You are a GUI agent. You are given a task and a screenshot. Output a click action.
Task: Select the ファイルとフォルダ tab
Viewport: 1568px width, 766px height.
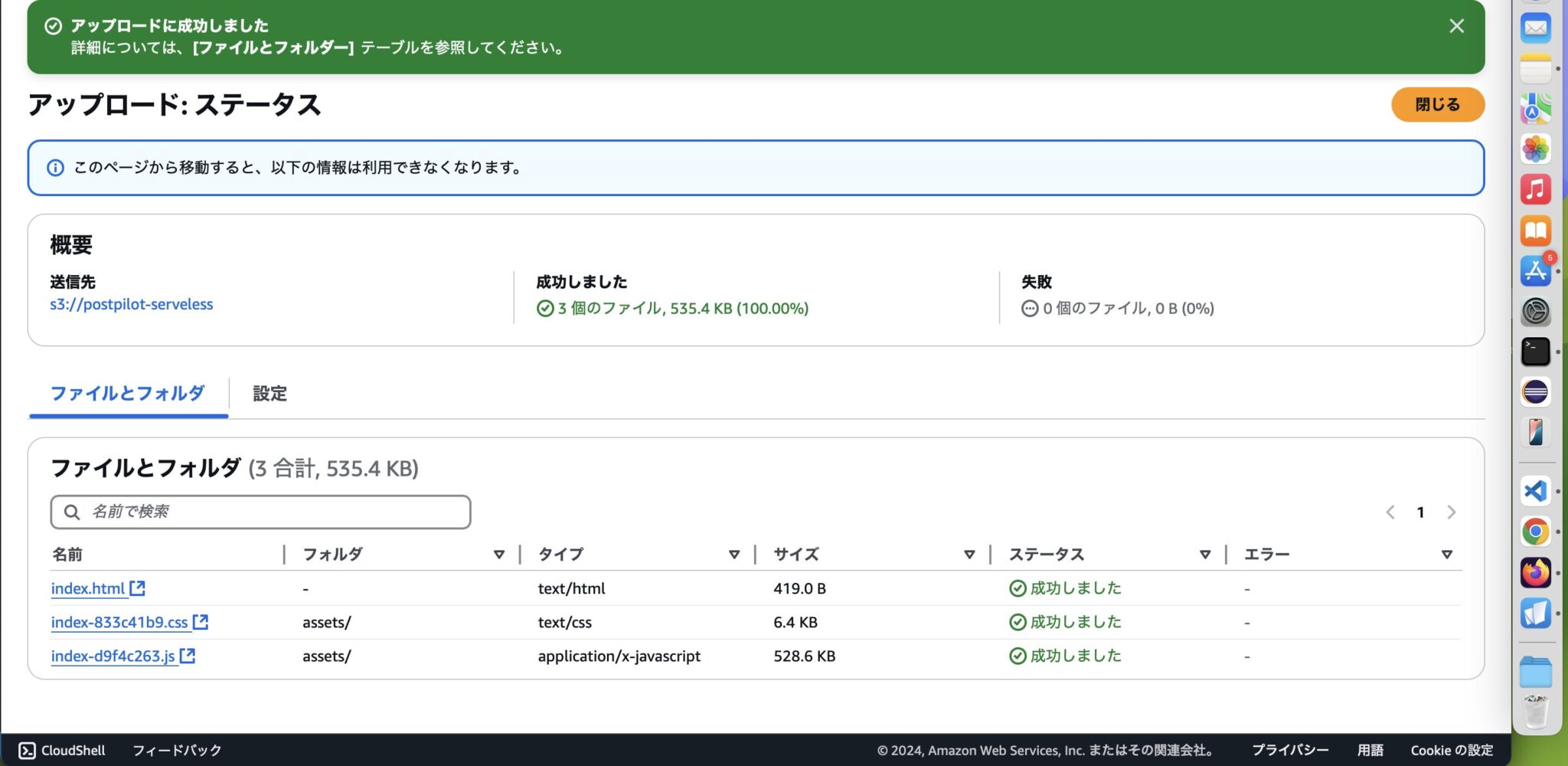(127, 393)
